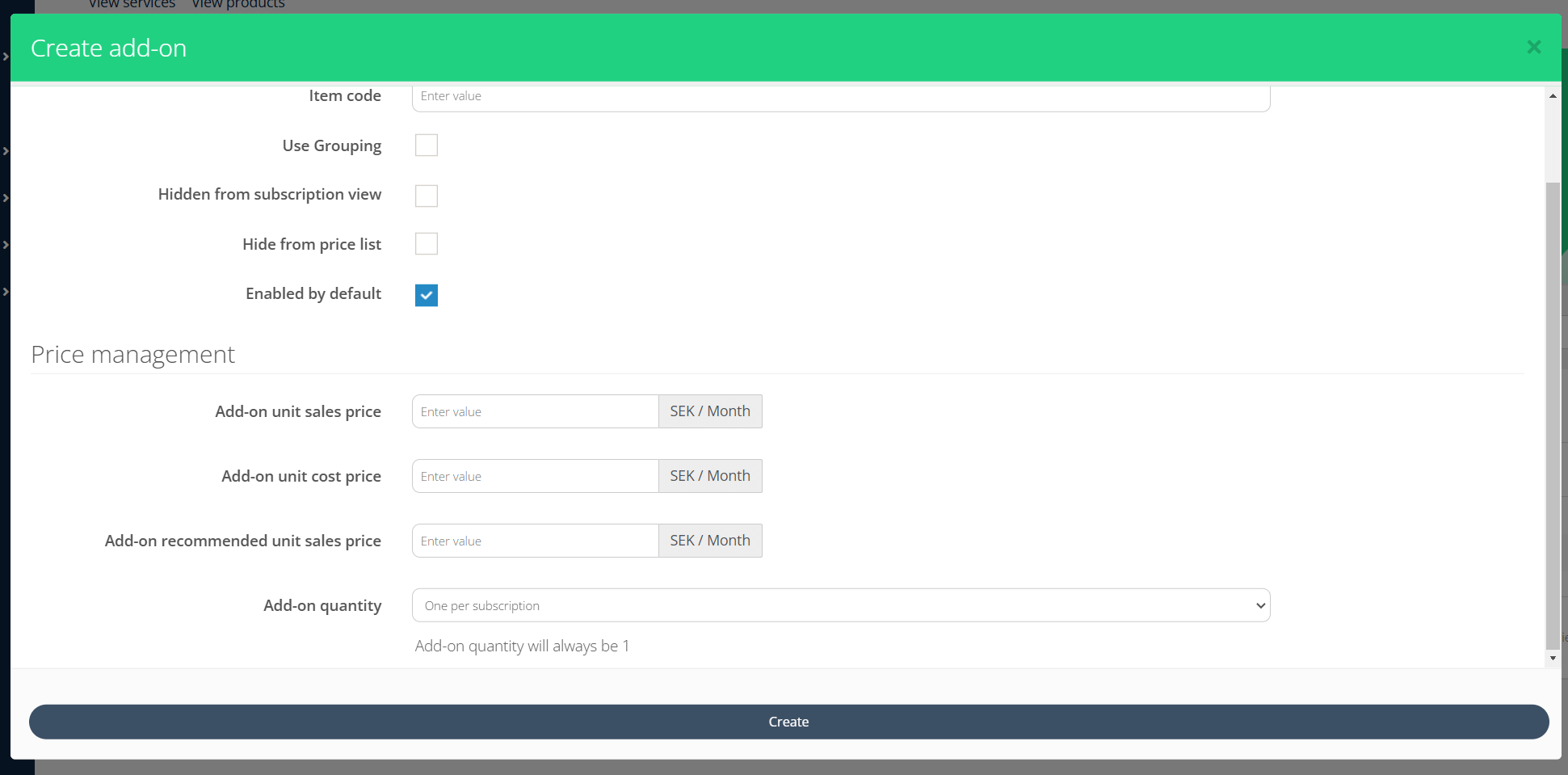Click 'Add-on quantity will always be 1' text
Screen dimensions: 1568x775
tap(522, 646)
